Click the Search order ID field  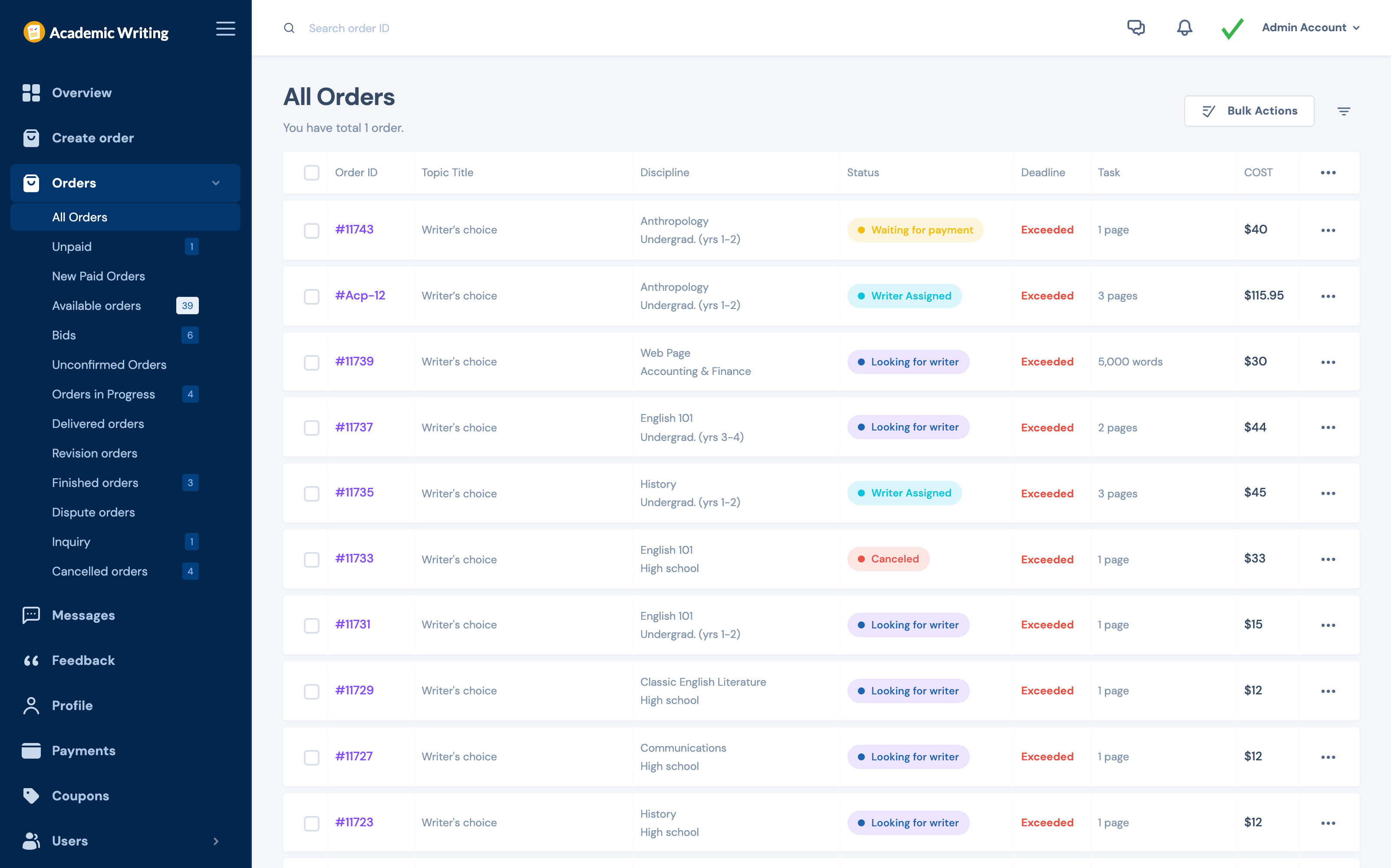coord(349,27)
